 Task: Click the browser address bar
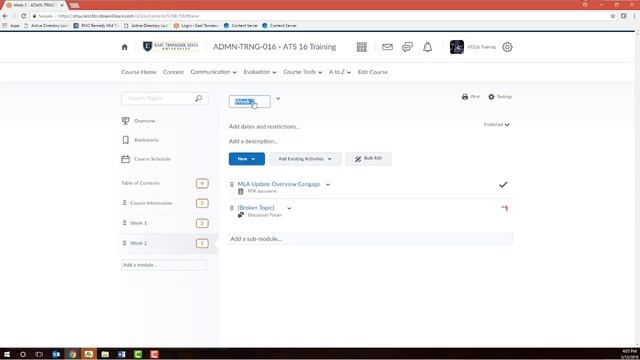(x=318, y=16)
